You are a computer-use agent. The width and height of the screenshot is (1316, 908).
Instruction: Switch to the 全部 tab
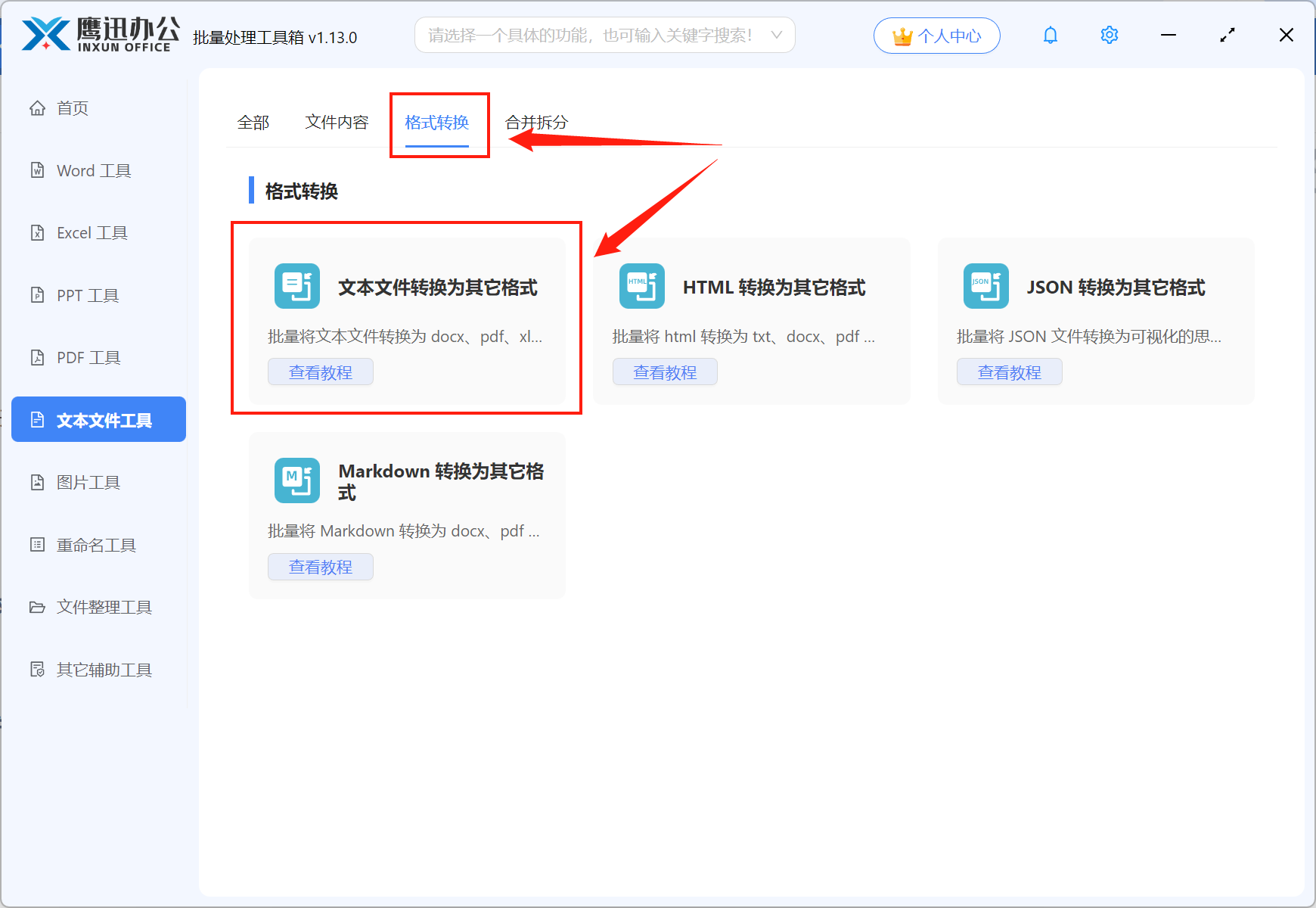(x=253, y=123)
